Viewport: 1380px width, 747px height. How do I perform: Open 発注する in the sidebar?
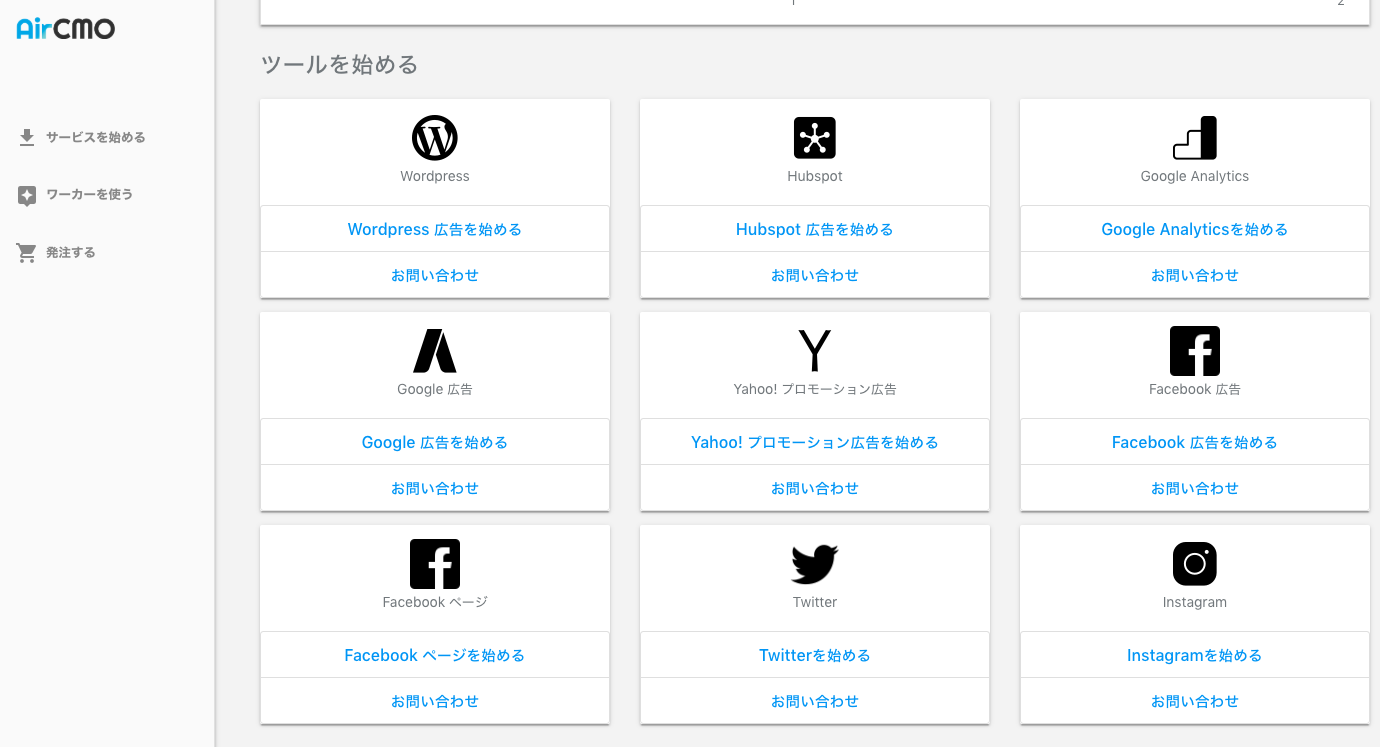pos(71,253)
